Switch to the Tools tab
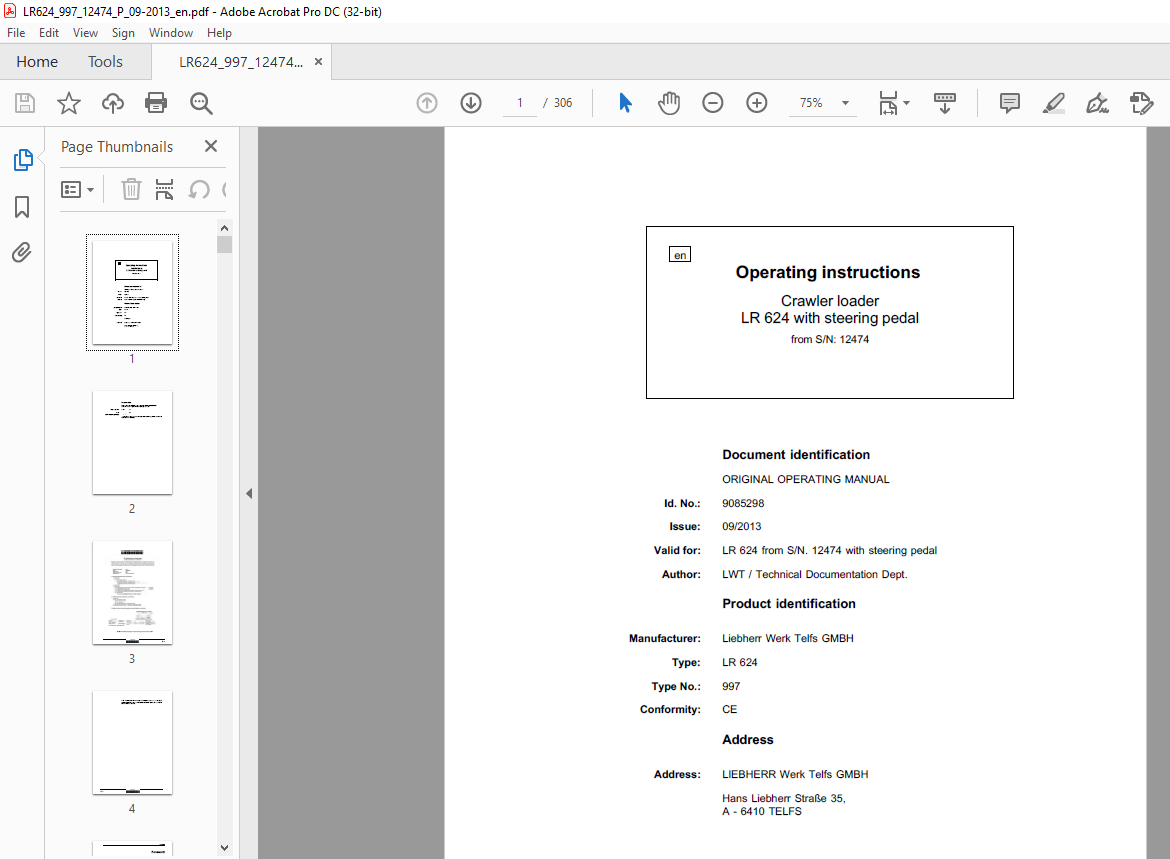This screenshot has height=859, width=1170. click(105, 62)
